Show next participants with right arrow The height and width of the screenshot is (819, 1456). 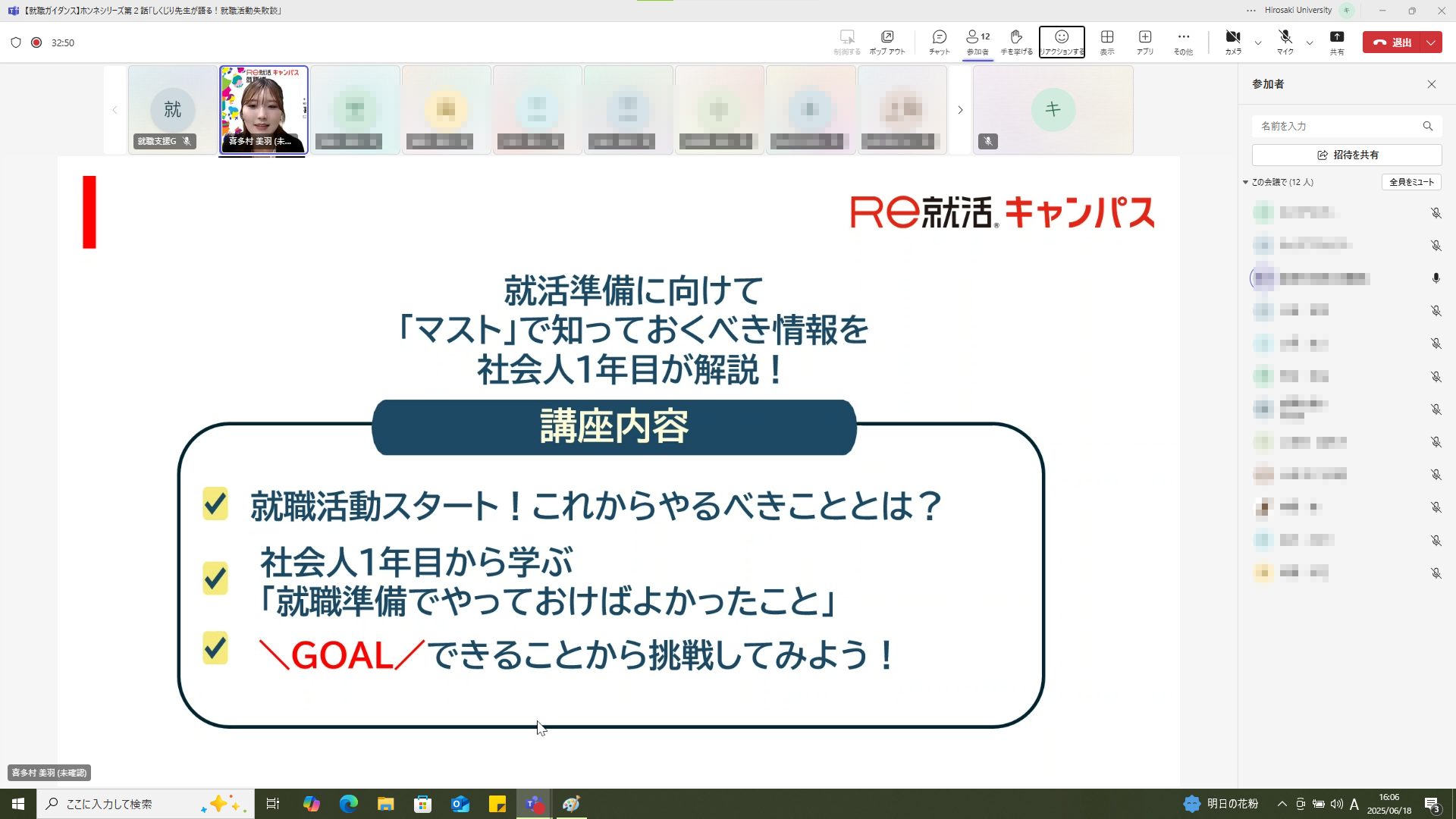point(960,110)
